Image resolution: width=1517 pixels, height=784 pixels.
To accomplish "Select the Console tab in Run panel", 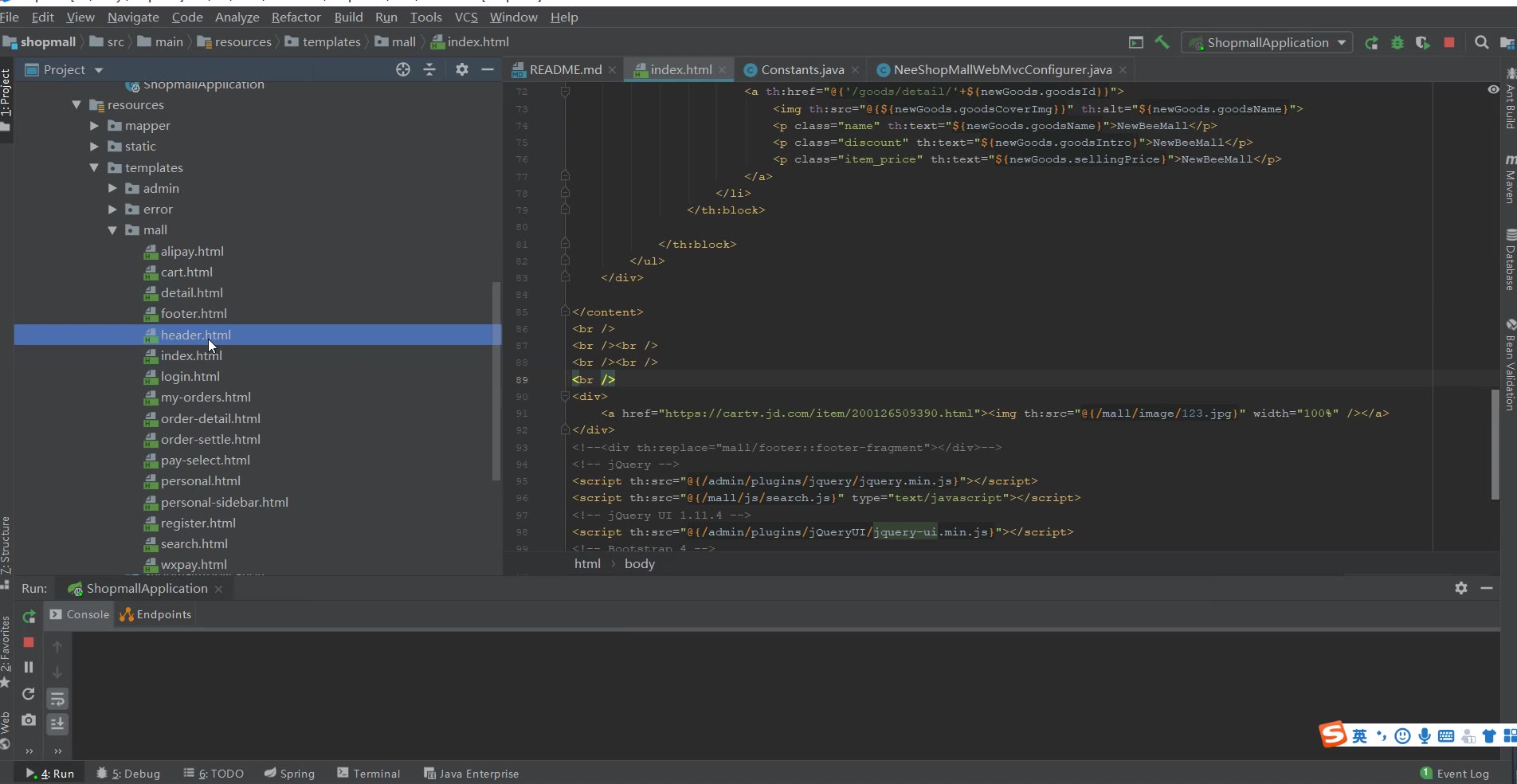I will click(x=79, y=614).
